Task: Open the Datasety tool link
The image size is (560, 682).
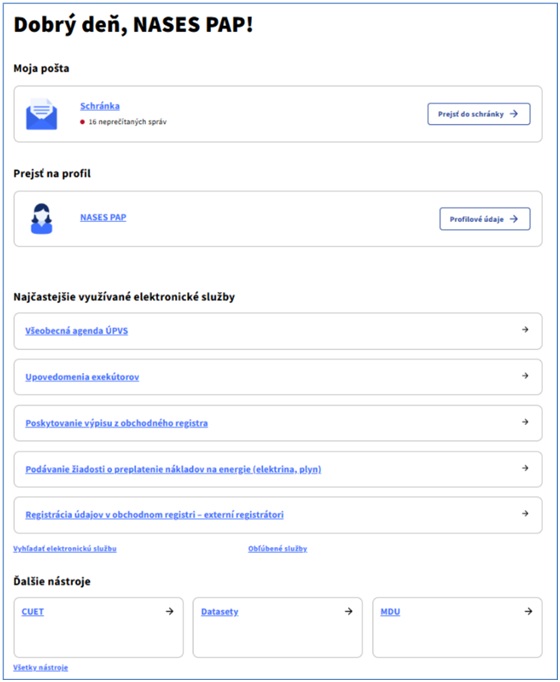Action: [220, 612]
